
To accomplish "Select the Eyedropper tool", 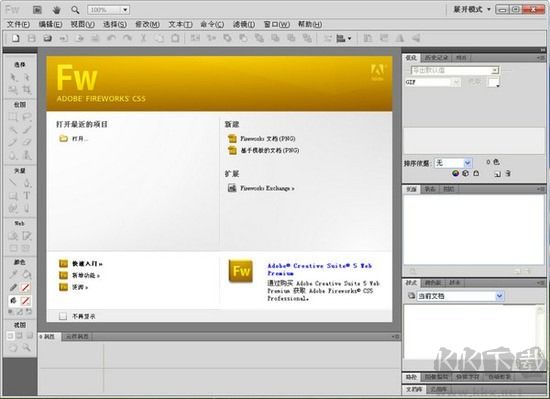I will [x=13, y=274].
